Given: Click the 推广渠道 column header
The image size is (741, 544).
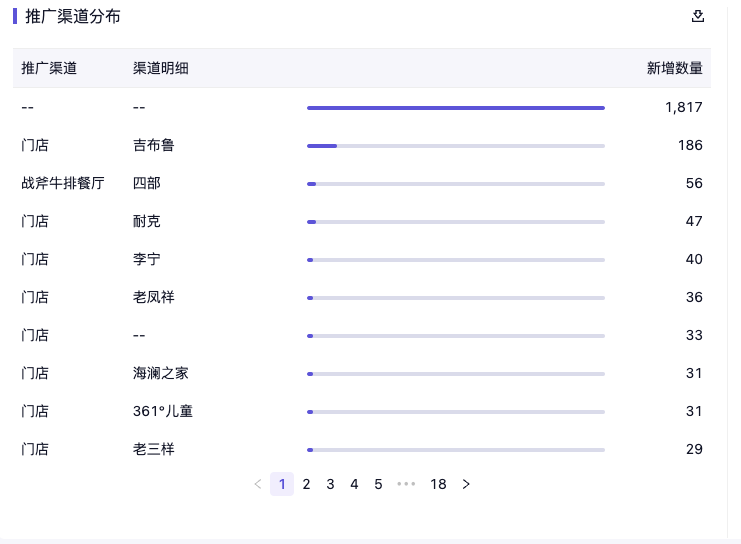Looking at the screenshot, I should click(x=49, y=68).
